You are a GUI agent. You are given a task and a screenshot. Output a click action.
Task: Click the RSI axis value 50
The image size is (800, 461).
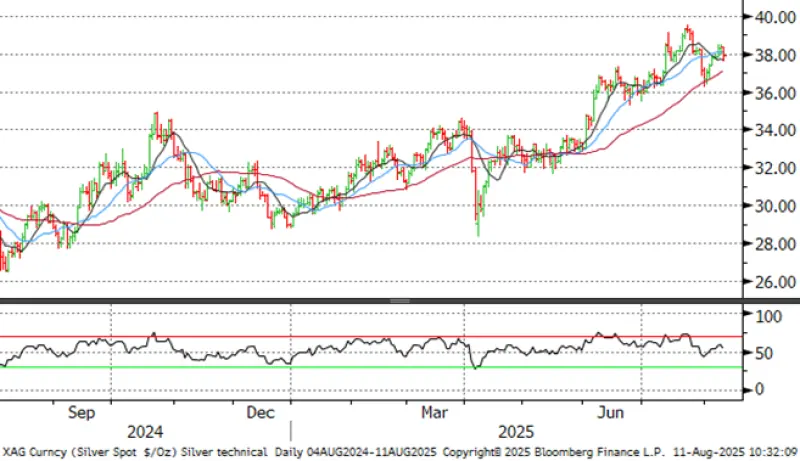pos(764,353)
